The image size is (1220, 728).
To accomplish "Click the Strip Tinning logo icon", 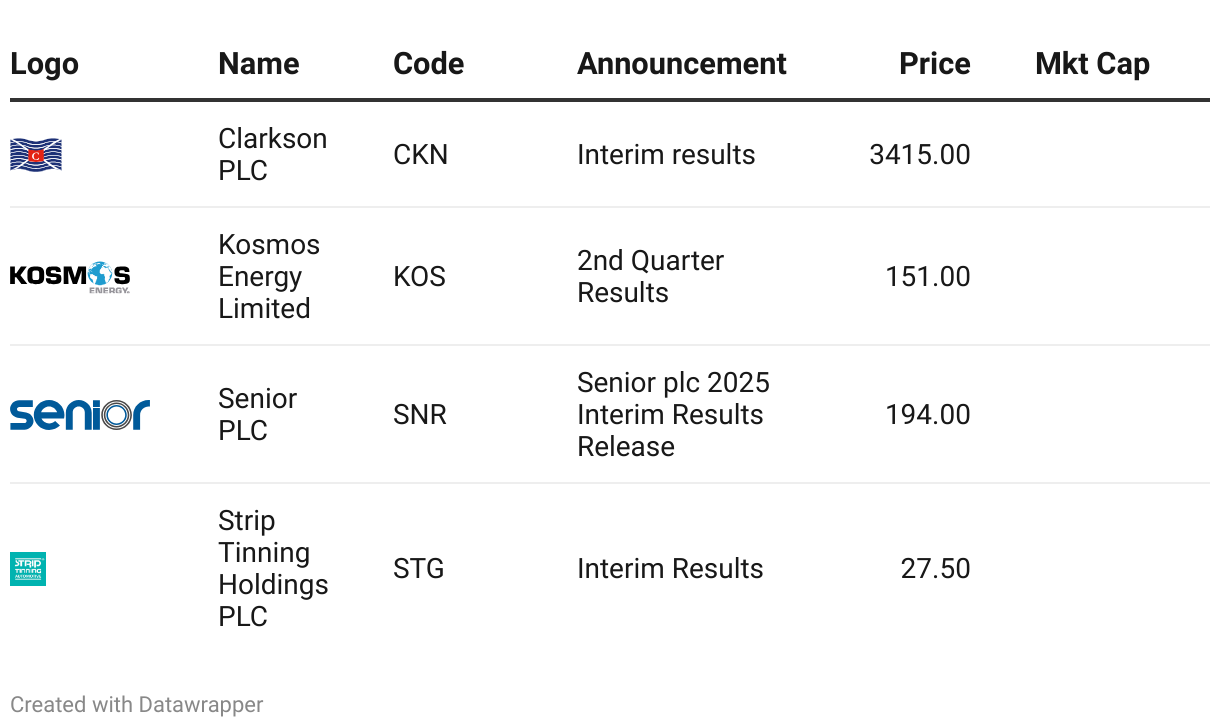I will pyautogui.click(x=28, y=569).
